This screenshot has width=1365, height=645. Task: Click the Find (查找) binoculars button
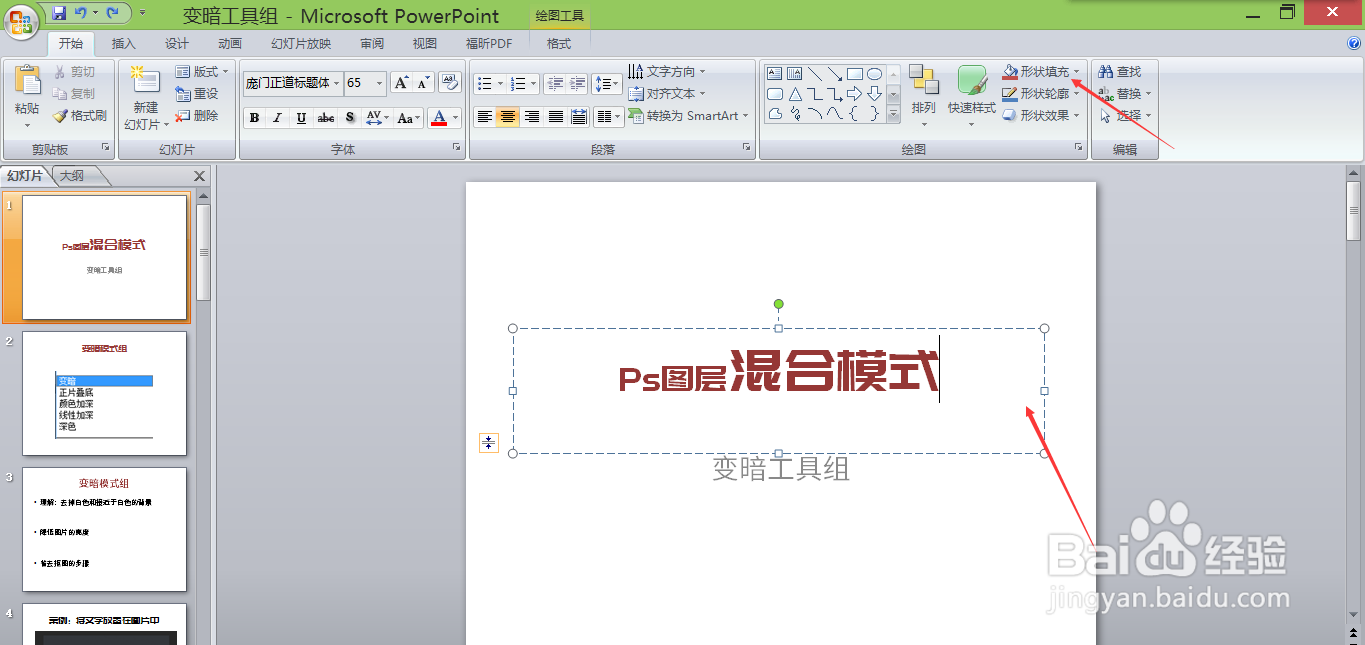1120,71
